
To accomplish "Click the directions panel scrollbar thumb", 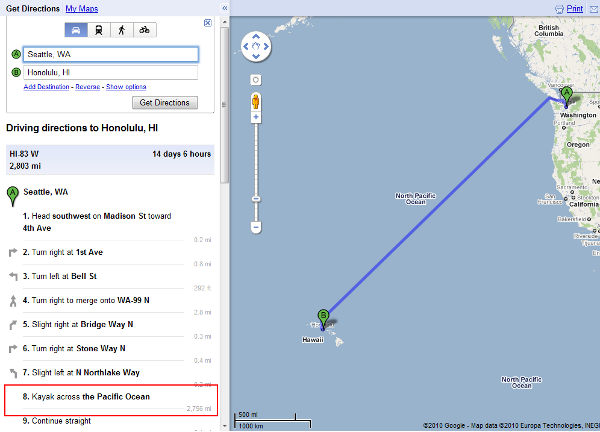I will click(225, 104).
